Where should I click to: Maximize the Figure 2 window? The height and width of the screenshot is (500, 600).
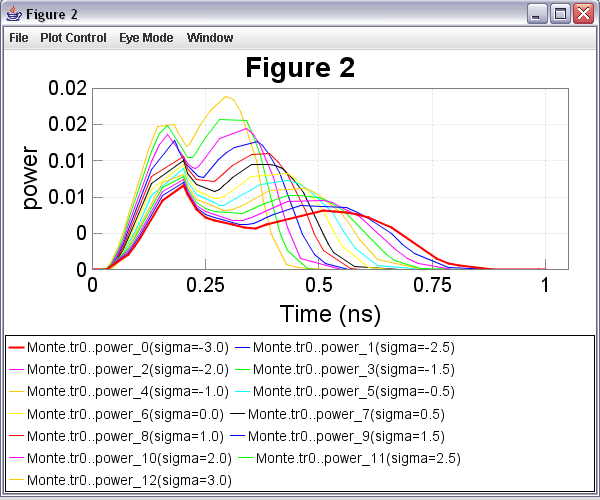pyautogui.click(x=560, y=14)
